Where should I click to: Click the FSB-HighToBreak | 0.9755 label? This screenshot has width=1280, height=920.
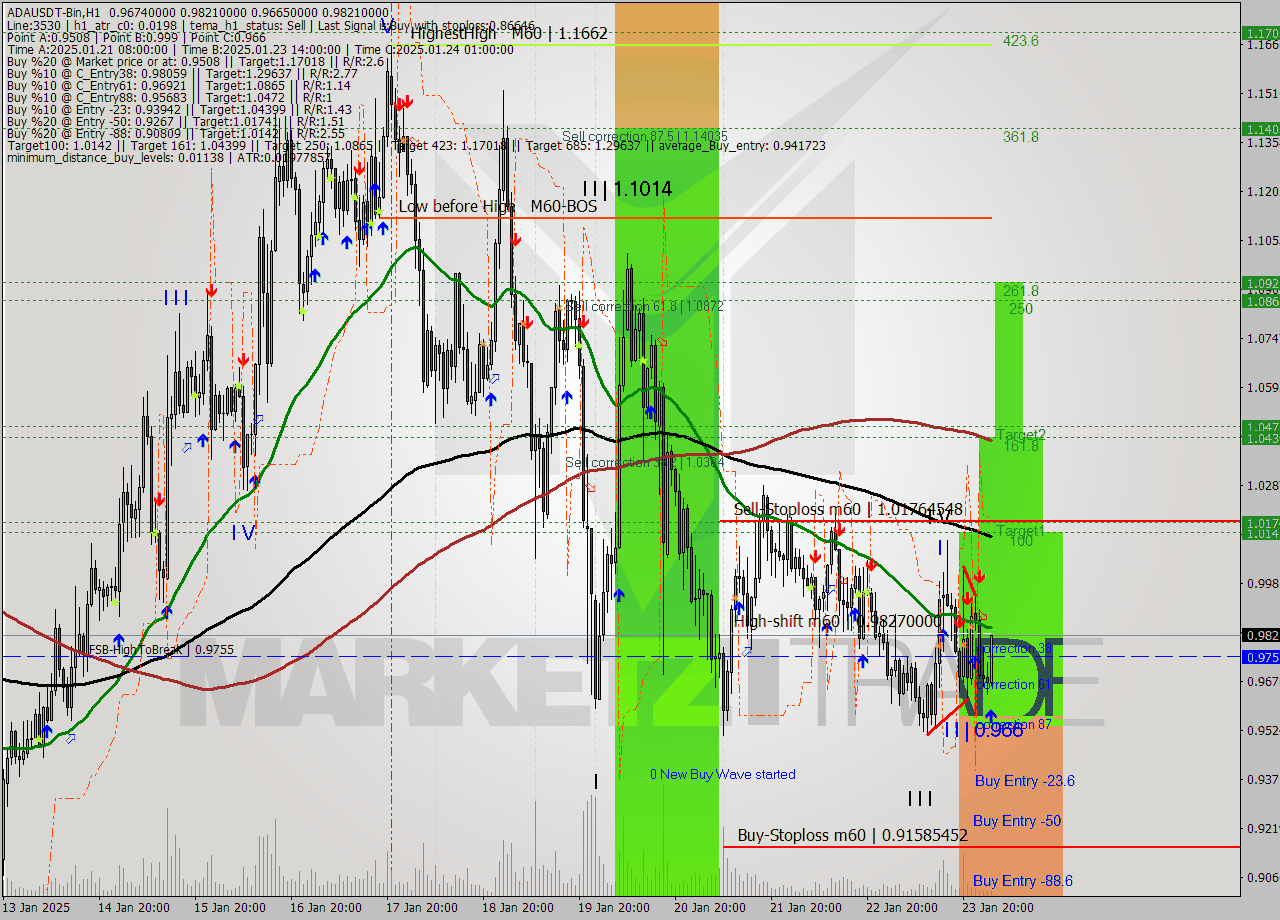[161, 649]
